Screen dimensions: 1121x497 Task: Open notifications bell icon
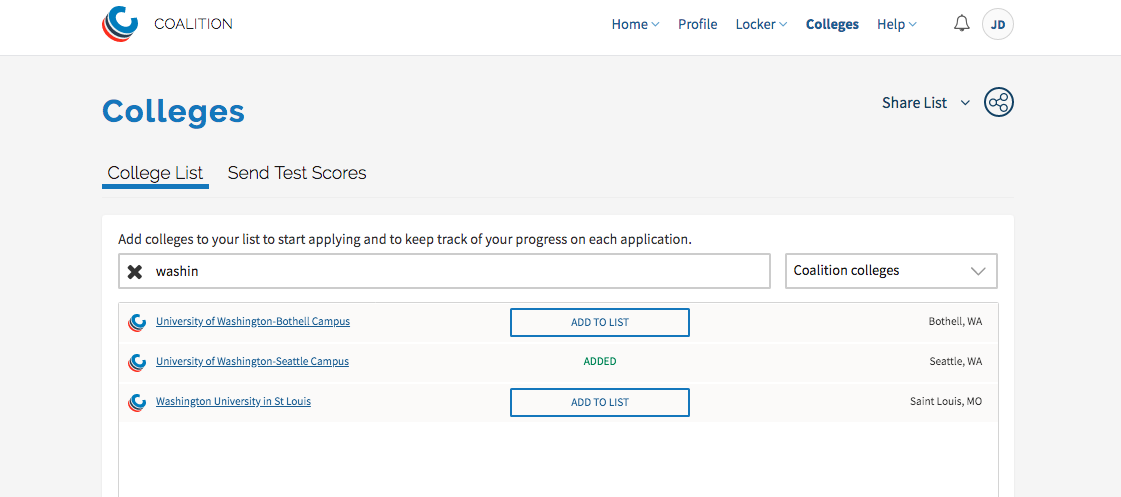pos(962,24)
